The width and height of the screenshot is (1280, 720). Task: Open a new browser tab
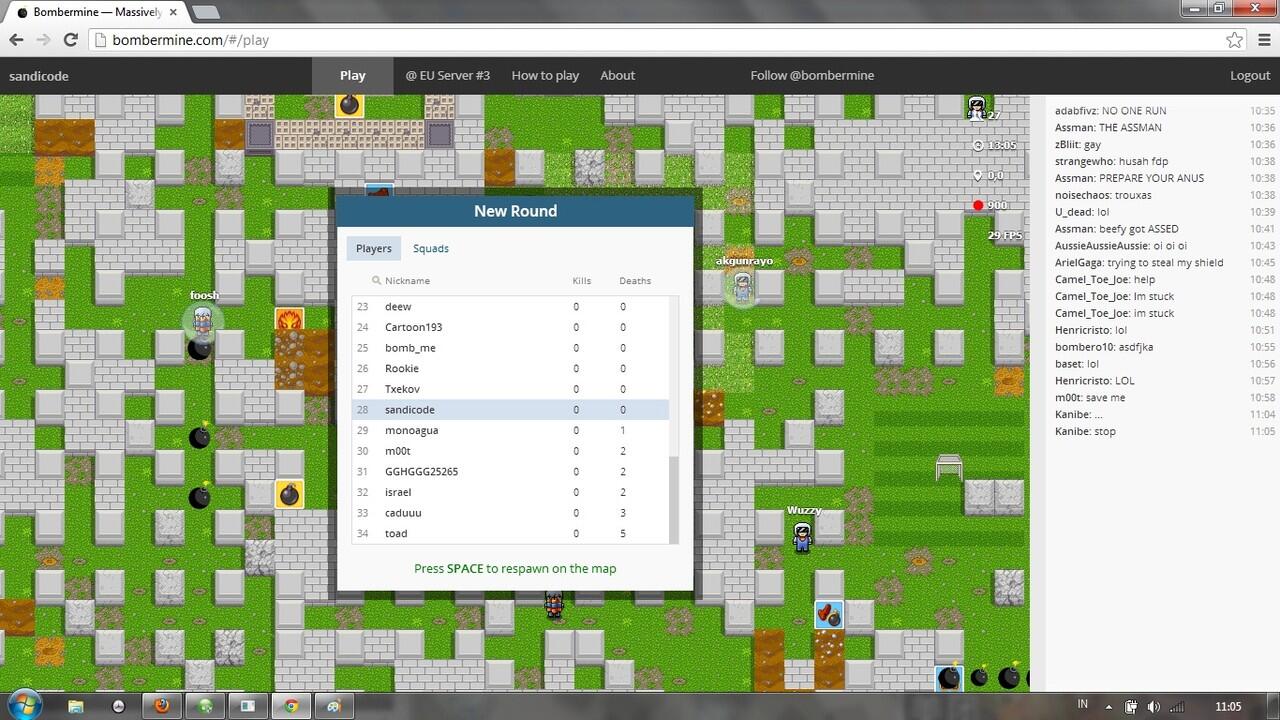tap(205, 13)
